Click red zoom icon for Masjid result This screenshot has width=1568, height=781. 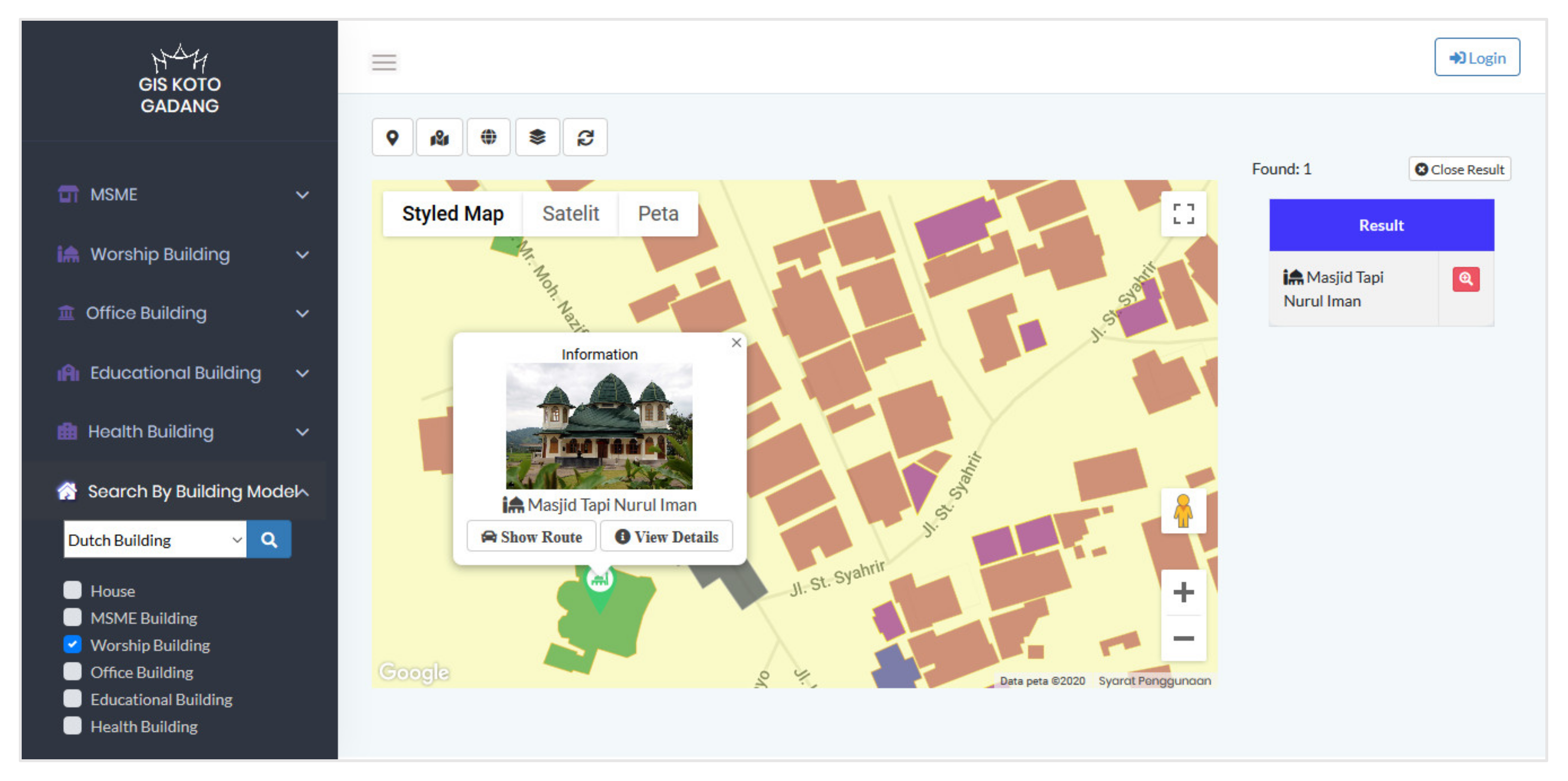tap(1465, 280)
